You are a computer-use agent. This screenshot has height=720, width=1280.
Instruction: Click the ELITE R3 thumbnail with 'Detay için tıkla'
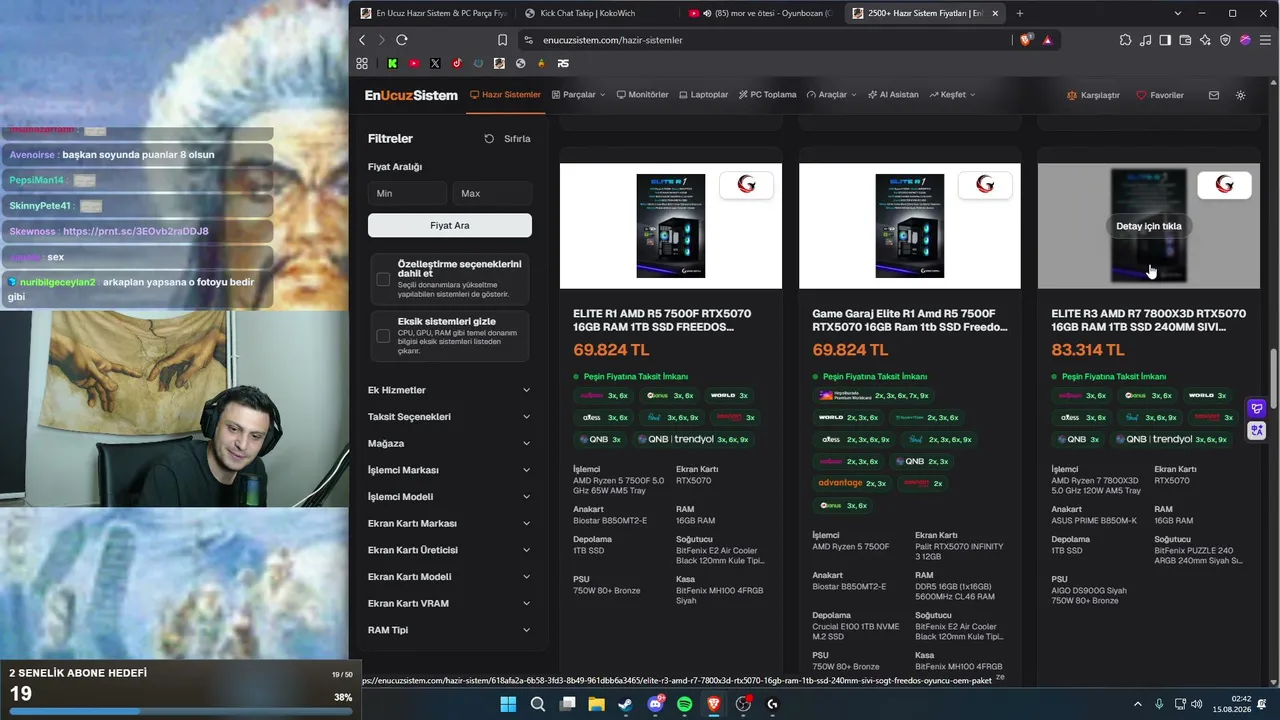pyautogui.click(x=1149, y=226)
